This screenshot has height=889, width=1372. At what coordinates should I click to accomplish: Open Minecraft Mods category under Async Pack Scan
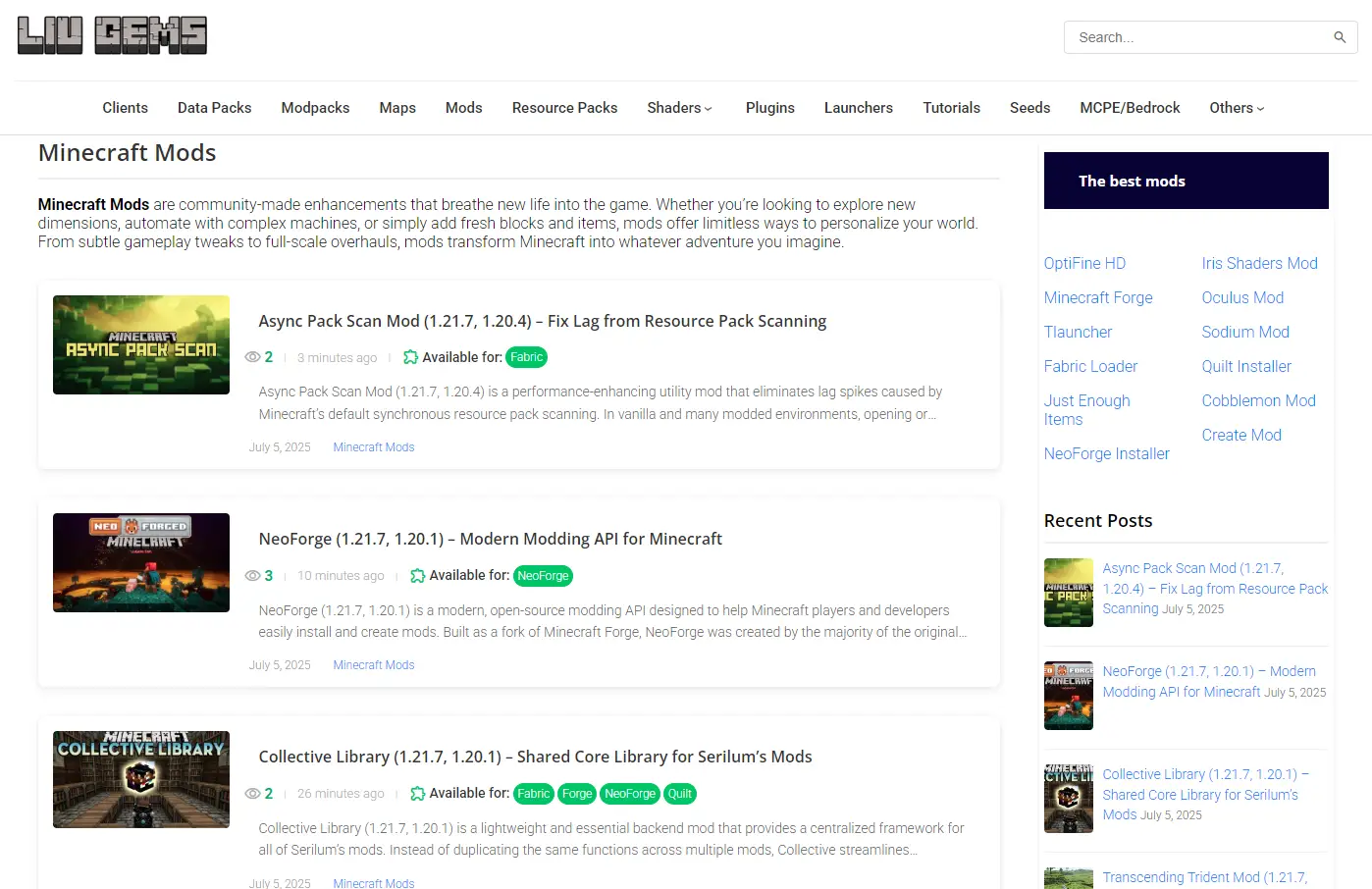pos(374,447)
